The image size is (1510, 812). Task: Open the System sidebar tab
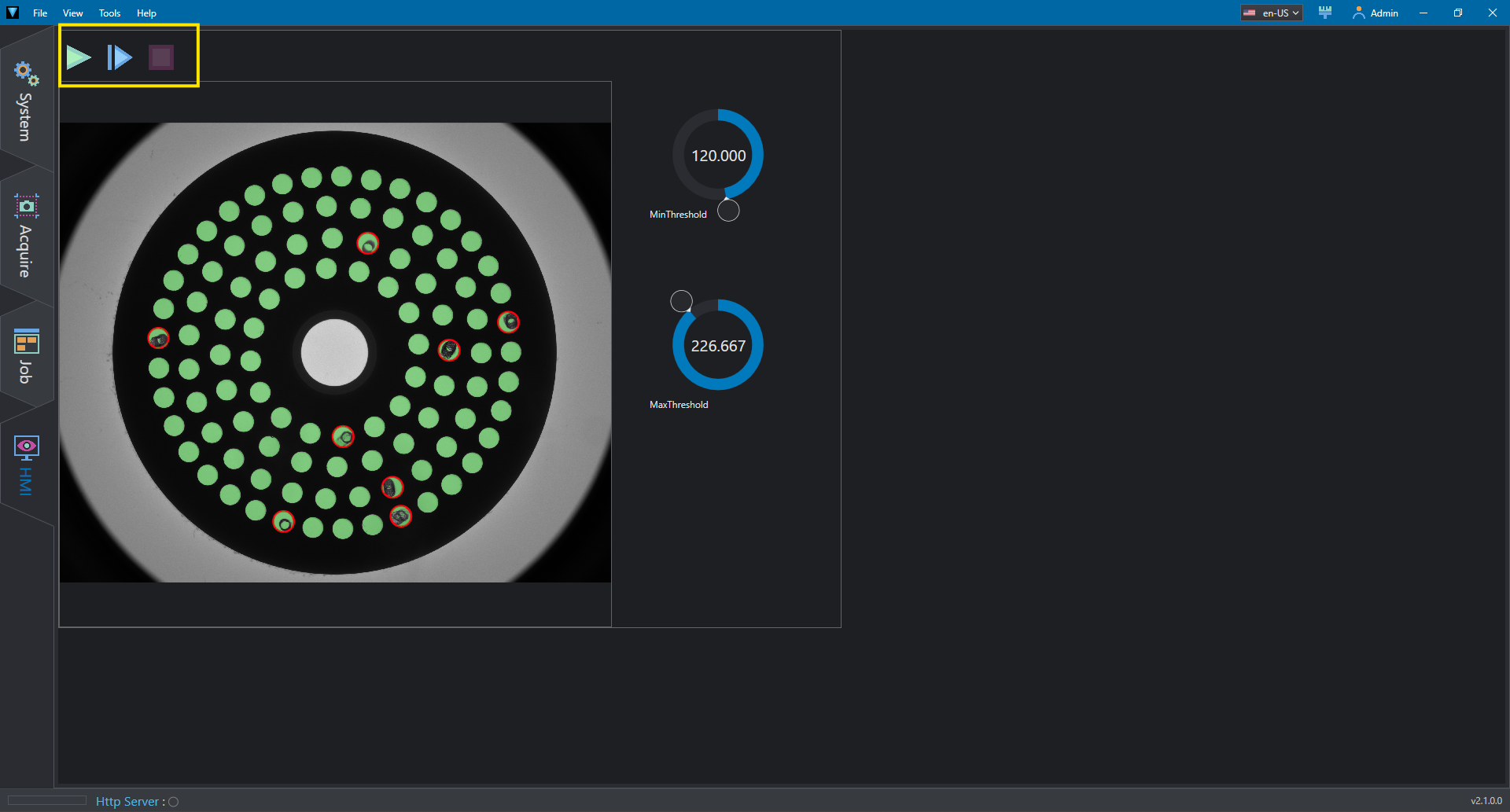pos(26,101)
